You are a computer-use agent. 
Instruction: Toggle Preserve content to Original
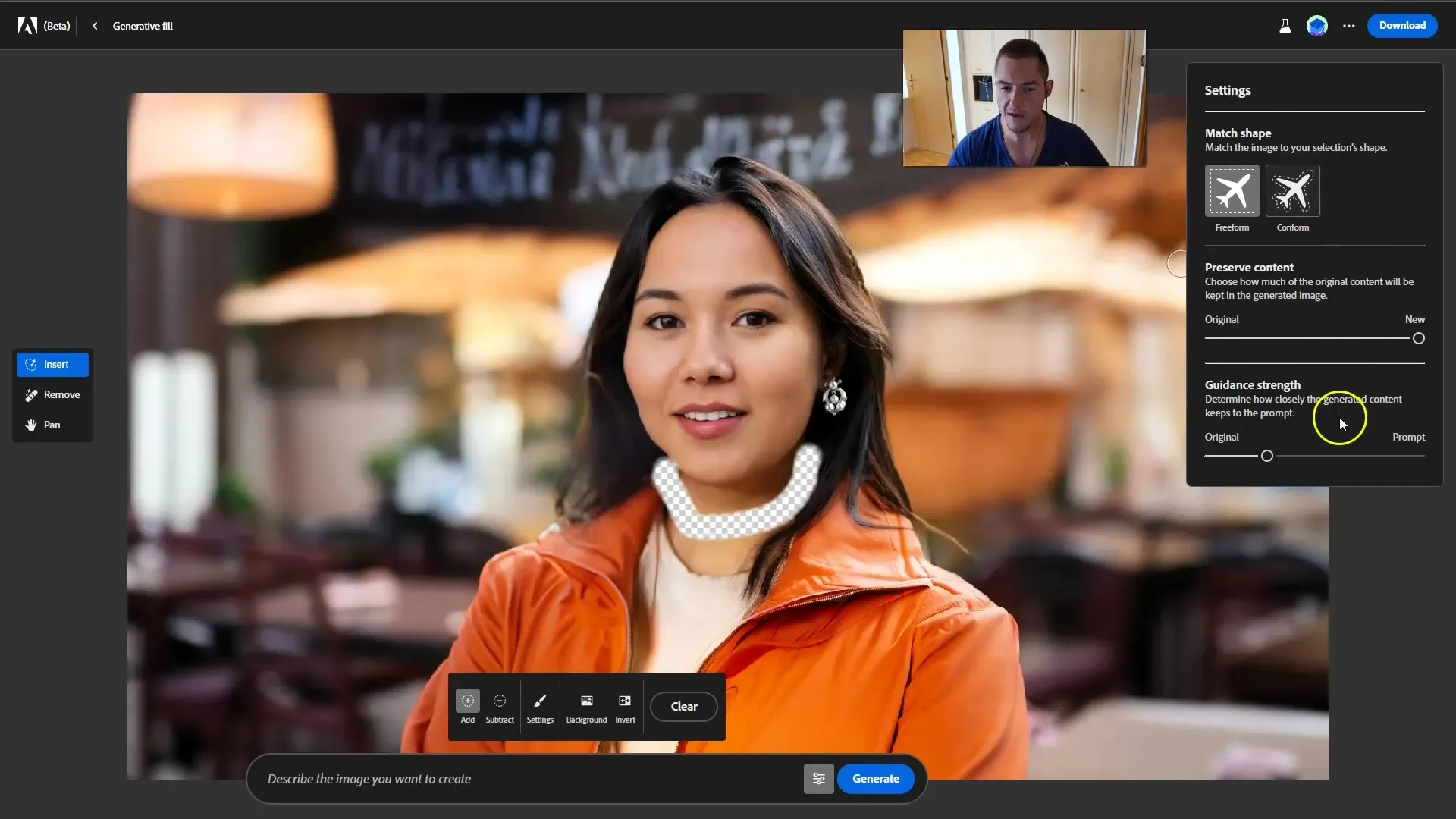(1209, 338)
